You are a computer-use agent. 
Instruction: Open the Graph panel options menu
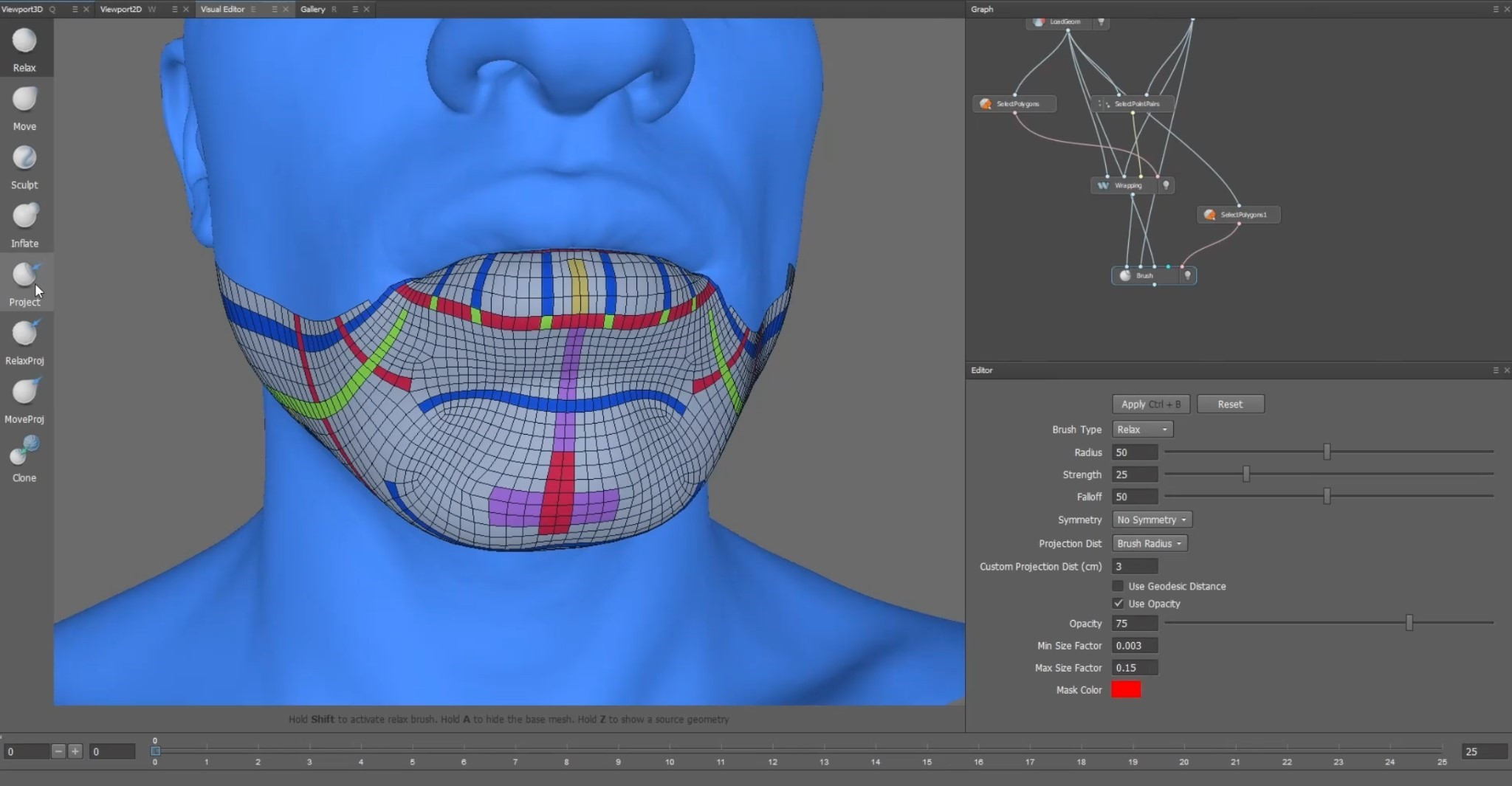(1496, 10)
